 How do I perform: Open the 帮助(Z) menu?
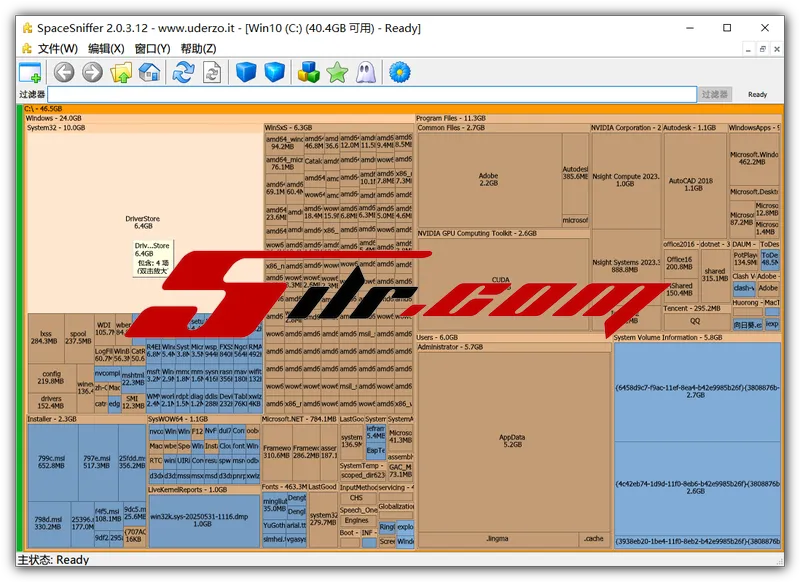198,48
